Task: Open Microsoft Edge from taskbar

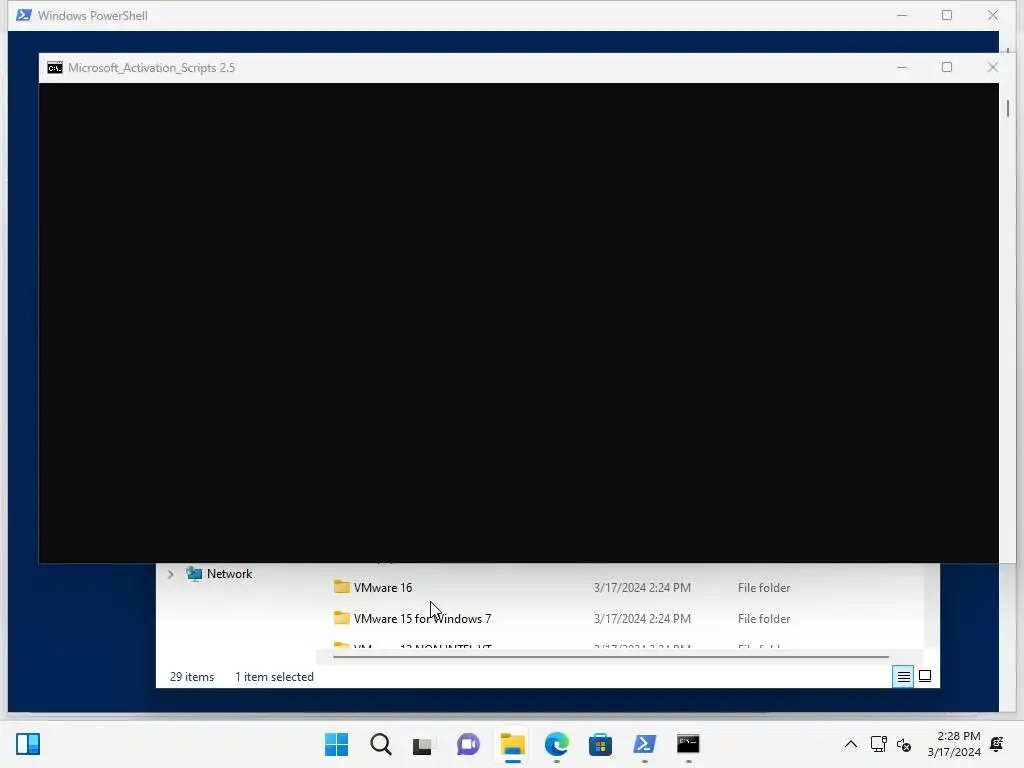Action: 556,744
